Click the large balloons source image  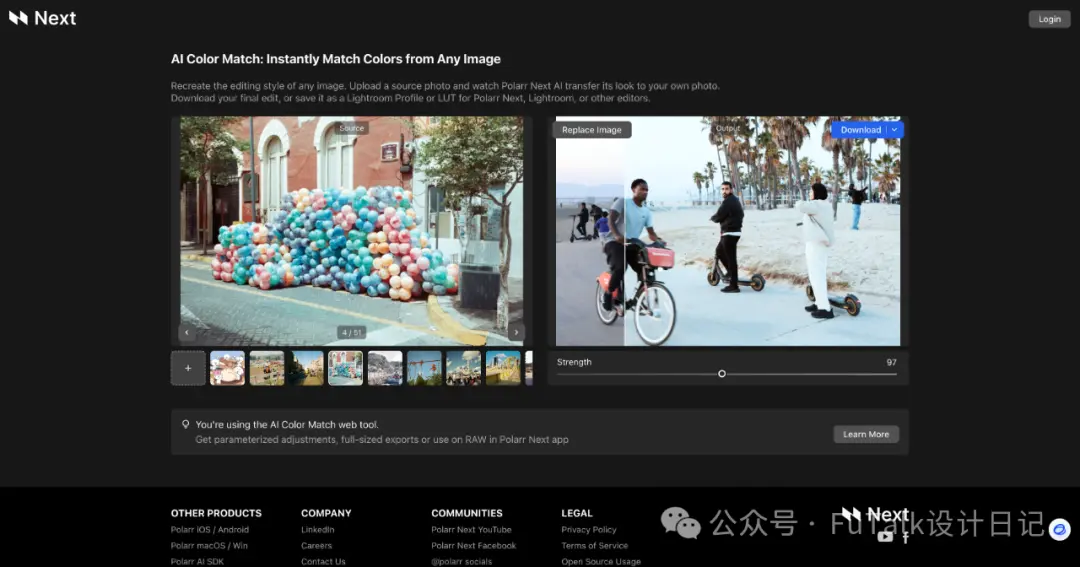point(351,231)
